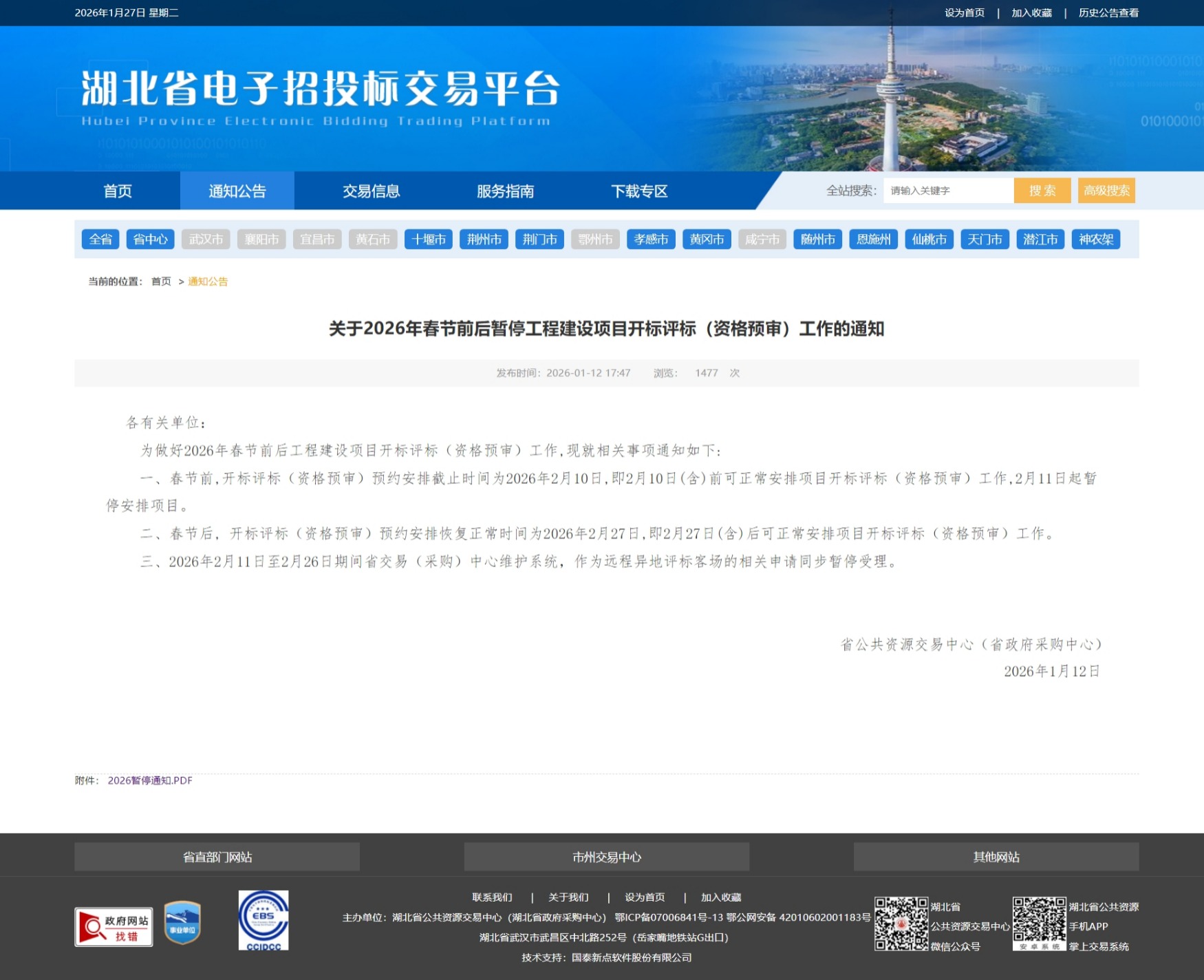Click the platform title logo in banner
This screenshot has width=1204, height=980.
click(x=320, y=97)
